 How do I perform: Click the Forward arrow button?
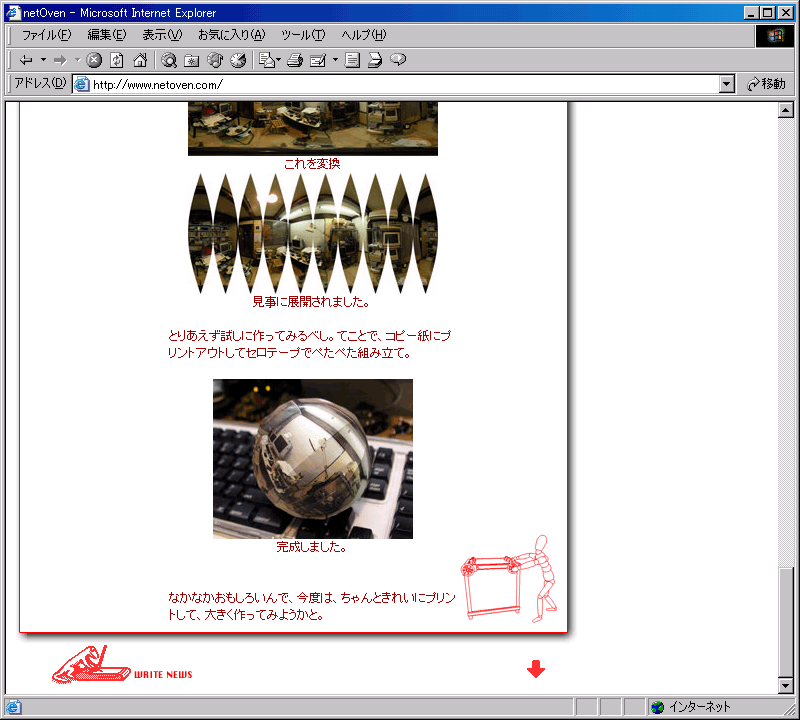(60, 60)
